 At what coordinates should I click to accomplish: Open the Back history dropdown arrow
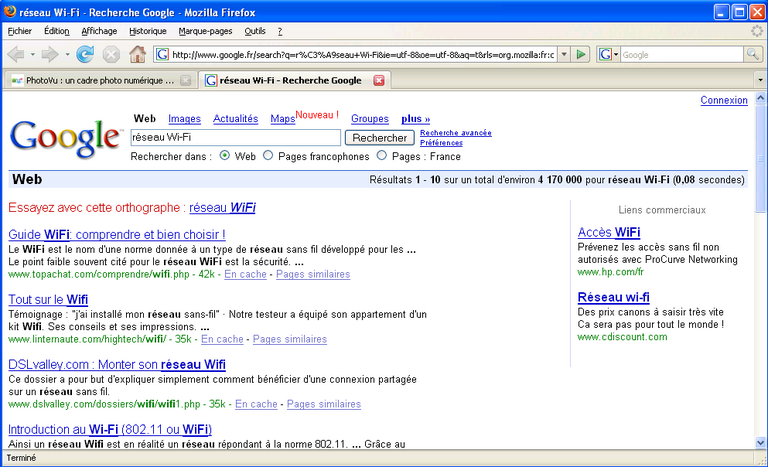pos(32,54)
